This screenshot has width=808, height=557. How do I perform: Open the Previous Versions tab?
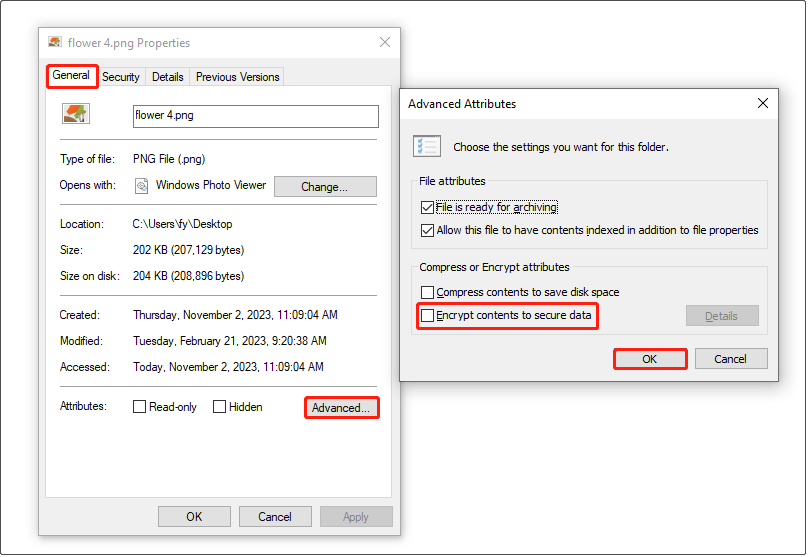[x=238, y=77]
